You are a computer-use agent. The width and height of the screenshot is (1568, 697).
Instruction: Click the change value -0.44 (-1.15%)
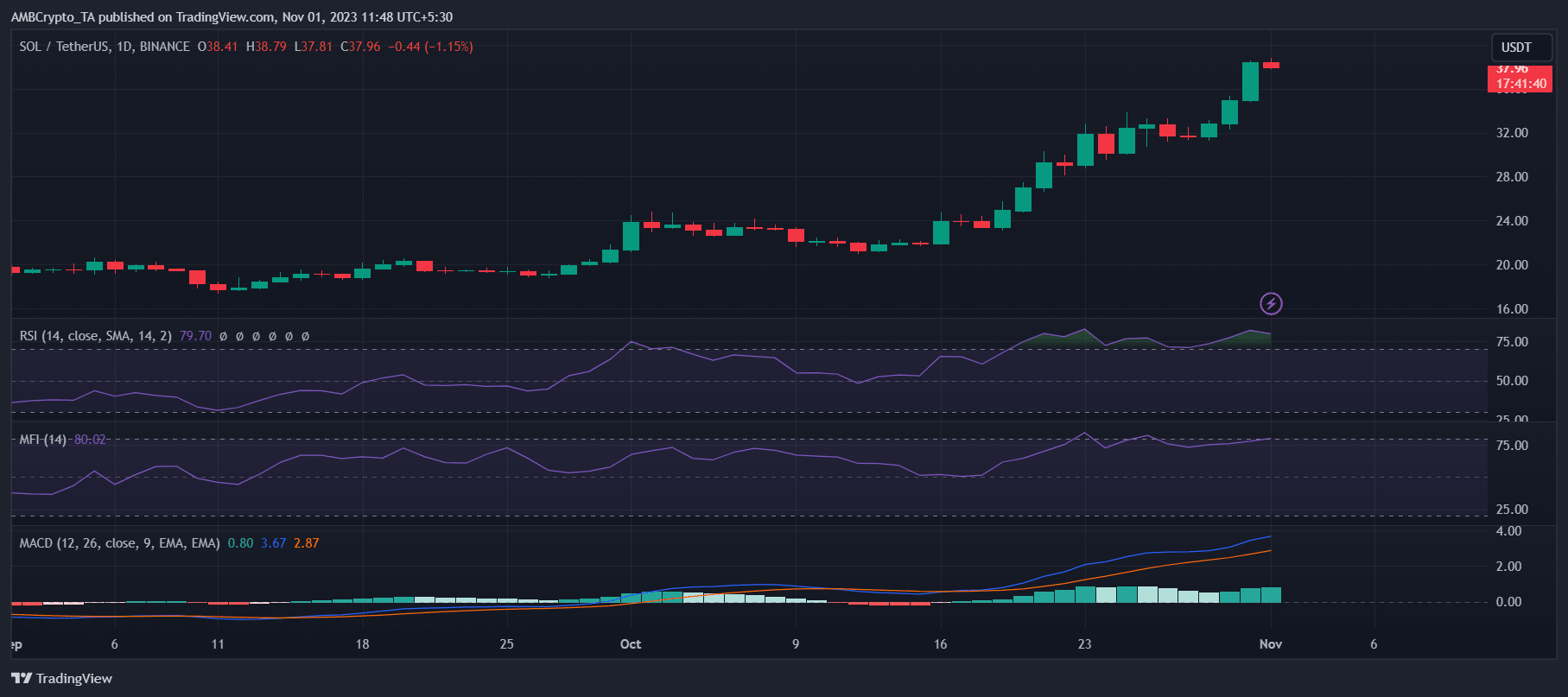(431, 47)
